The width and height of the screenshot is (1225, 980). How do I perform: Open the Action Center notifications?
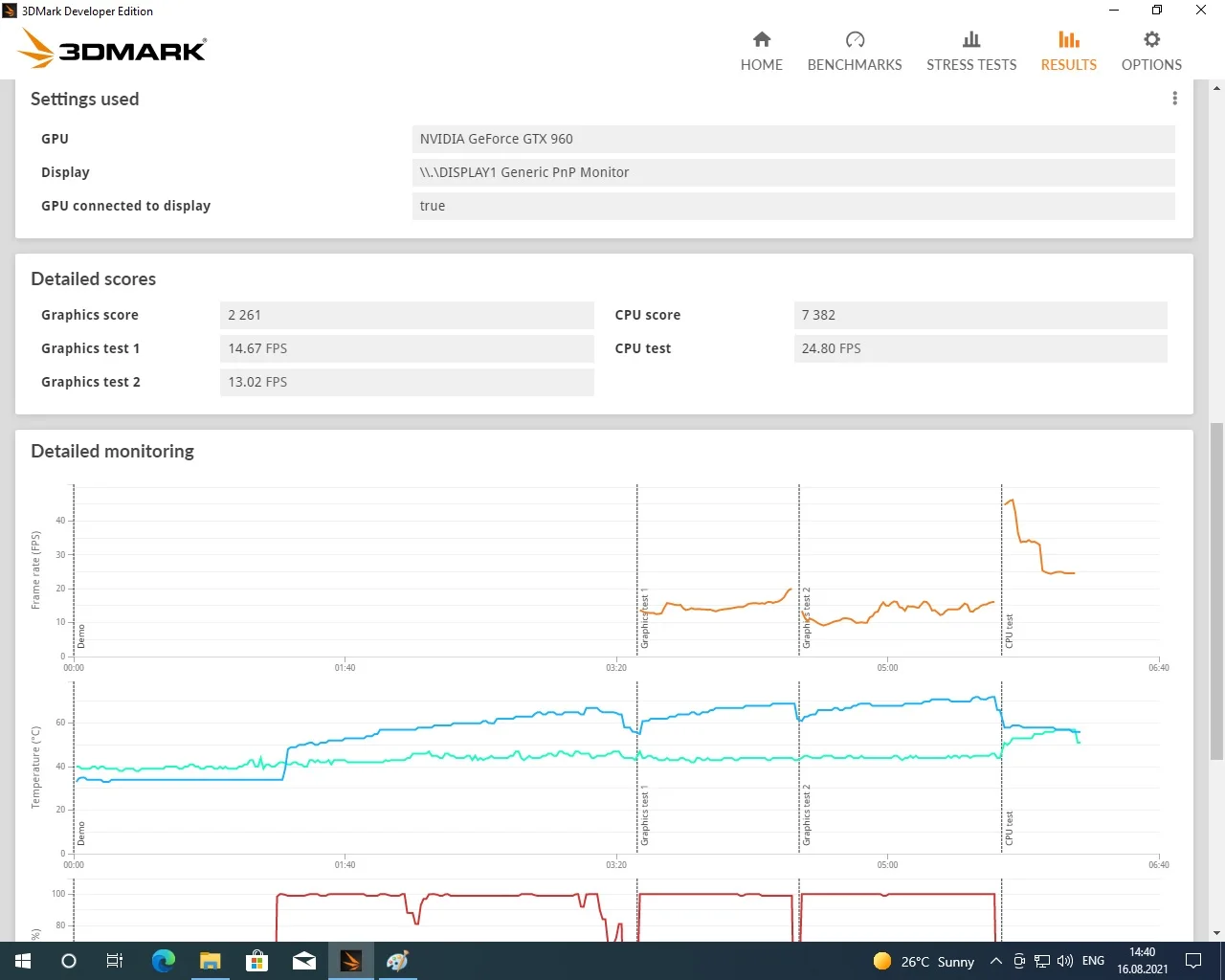[1193, 961]
